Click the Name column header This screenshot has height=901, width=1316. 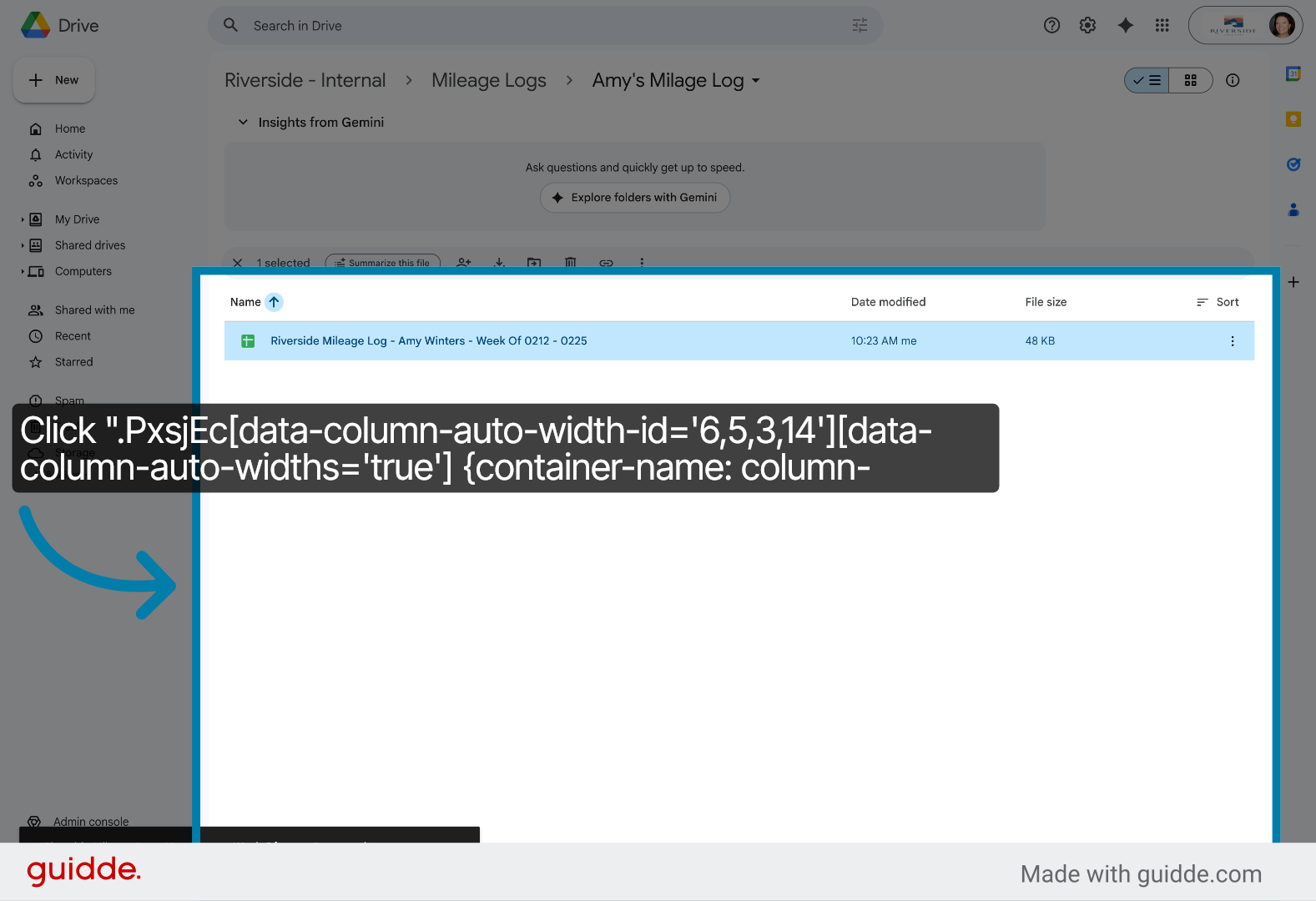tap(245, 302)
